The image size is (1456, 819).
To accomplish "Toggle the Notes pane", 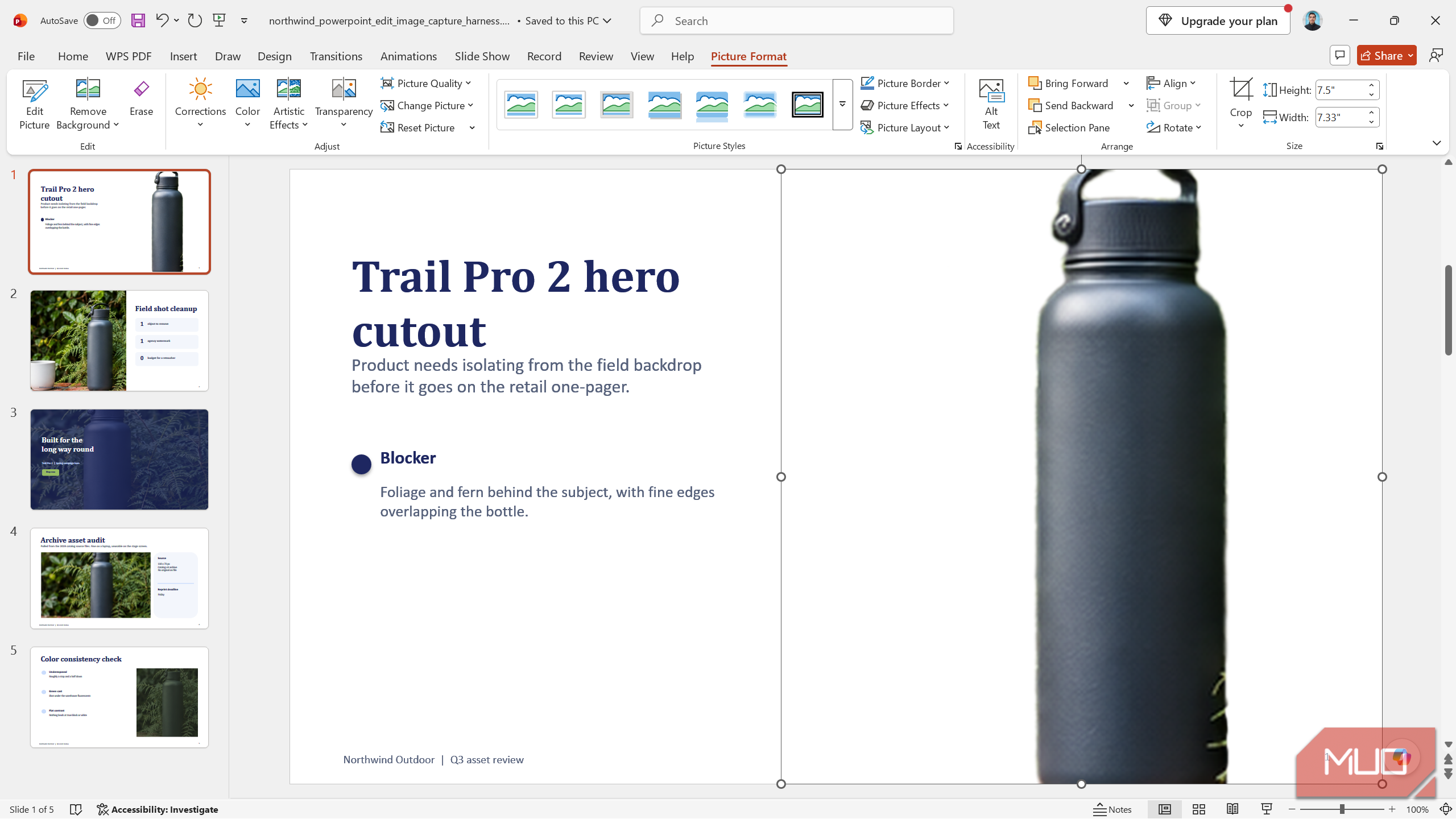I will click(x=1112, y=809).
